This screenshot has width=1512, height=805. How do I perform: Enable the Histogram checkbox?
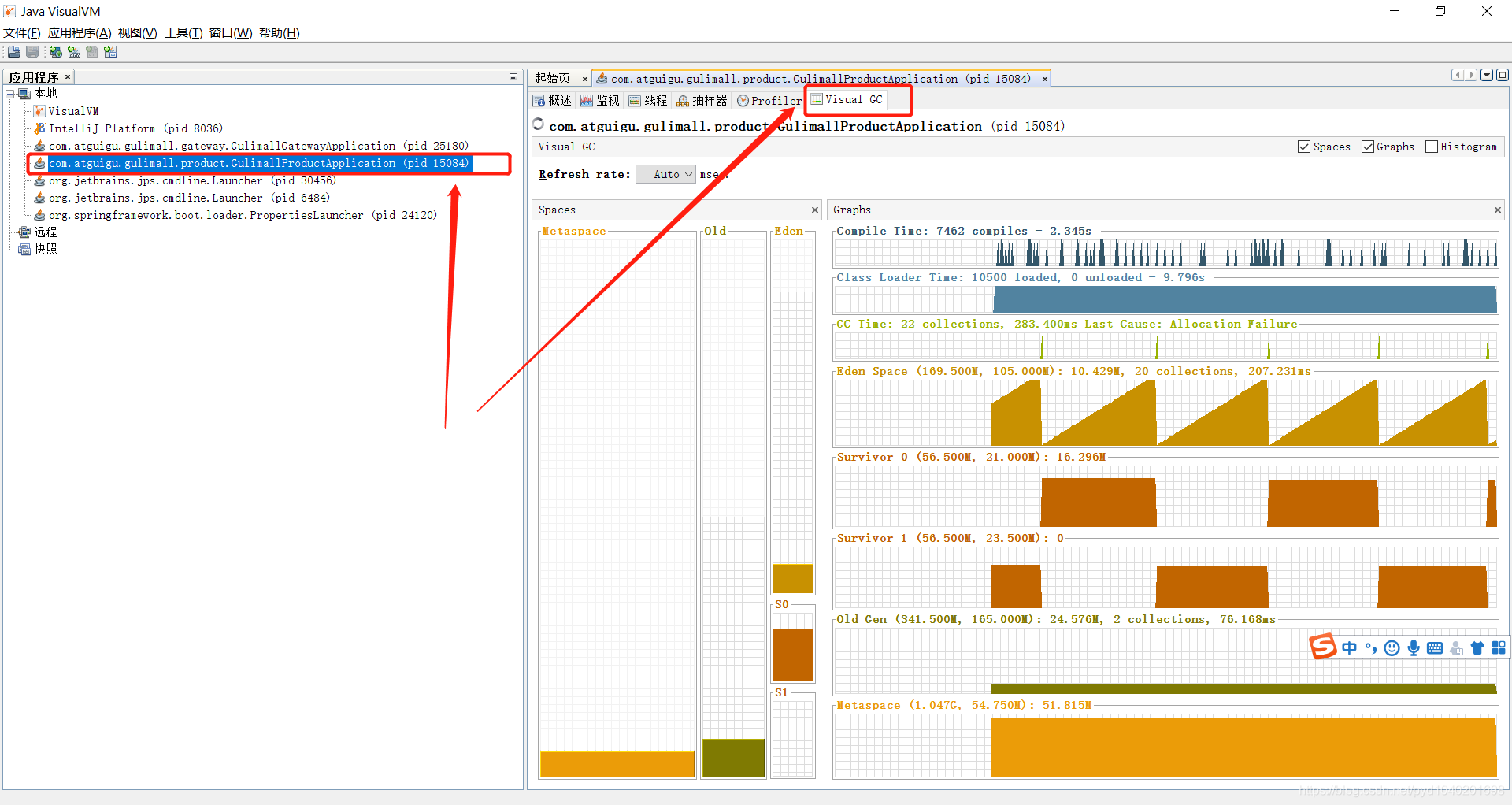[x=1432, y=147]
